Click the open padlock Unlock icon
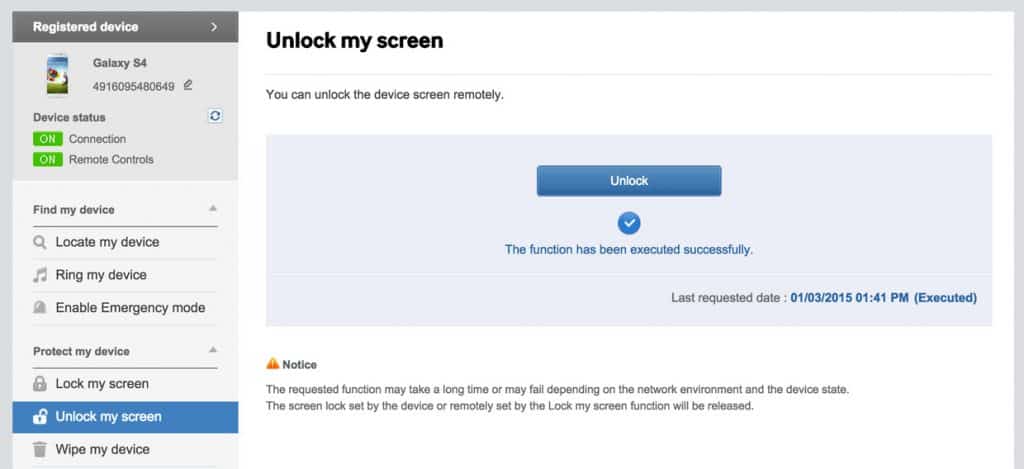Image resolution: width=1024 pixels, height=469 pixels. (x=40, y=417)
